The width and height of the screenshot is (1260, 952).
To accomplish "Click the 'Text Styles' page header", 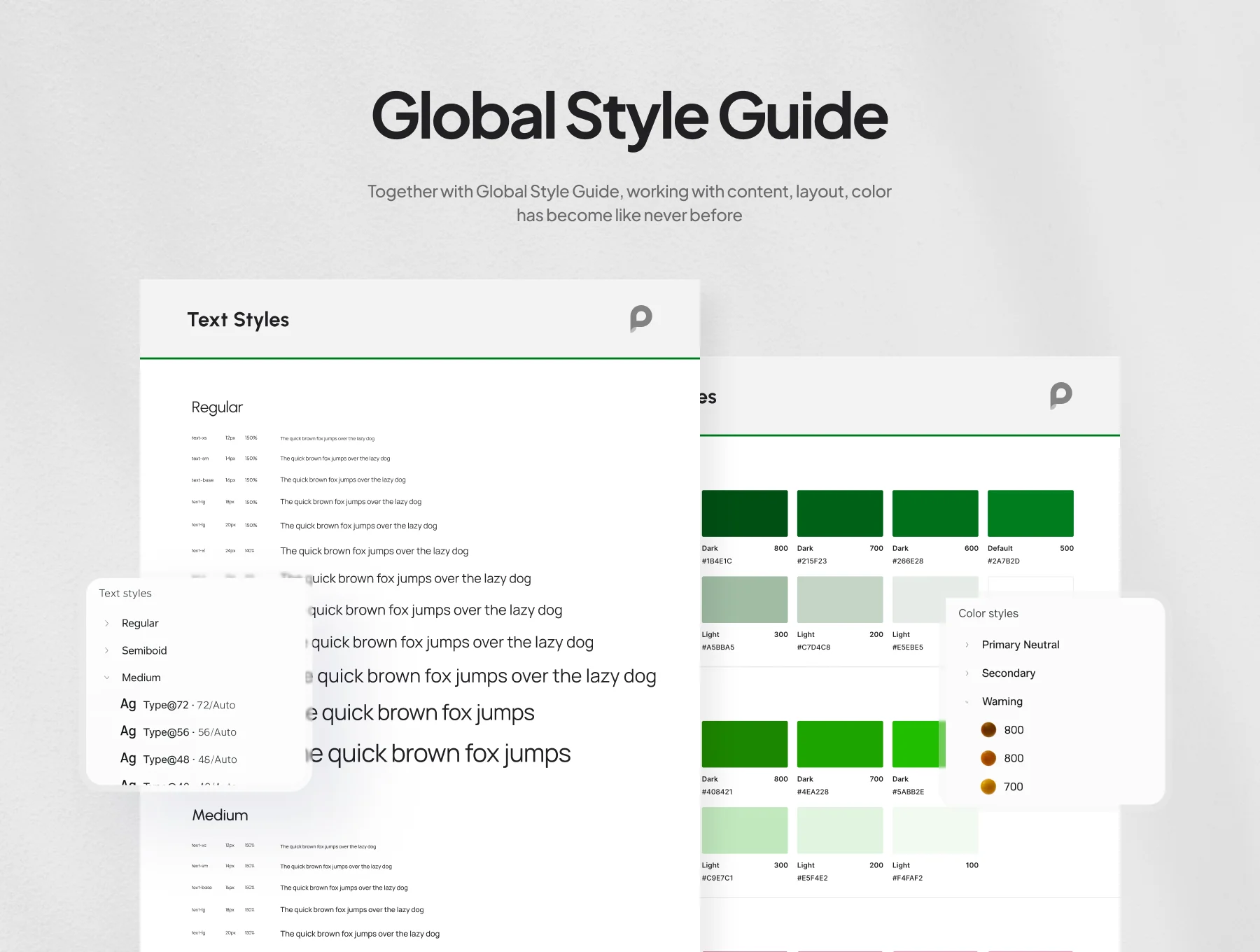I will [238, 320].
